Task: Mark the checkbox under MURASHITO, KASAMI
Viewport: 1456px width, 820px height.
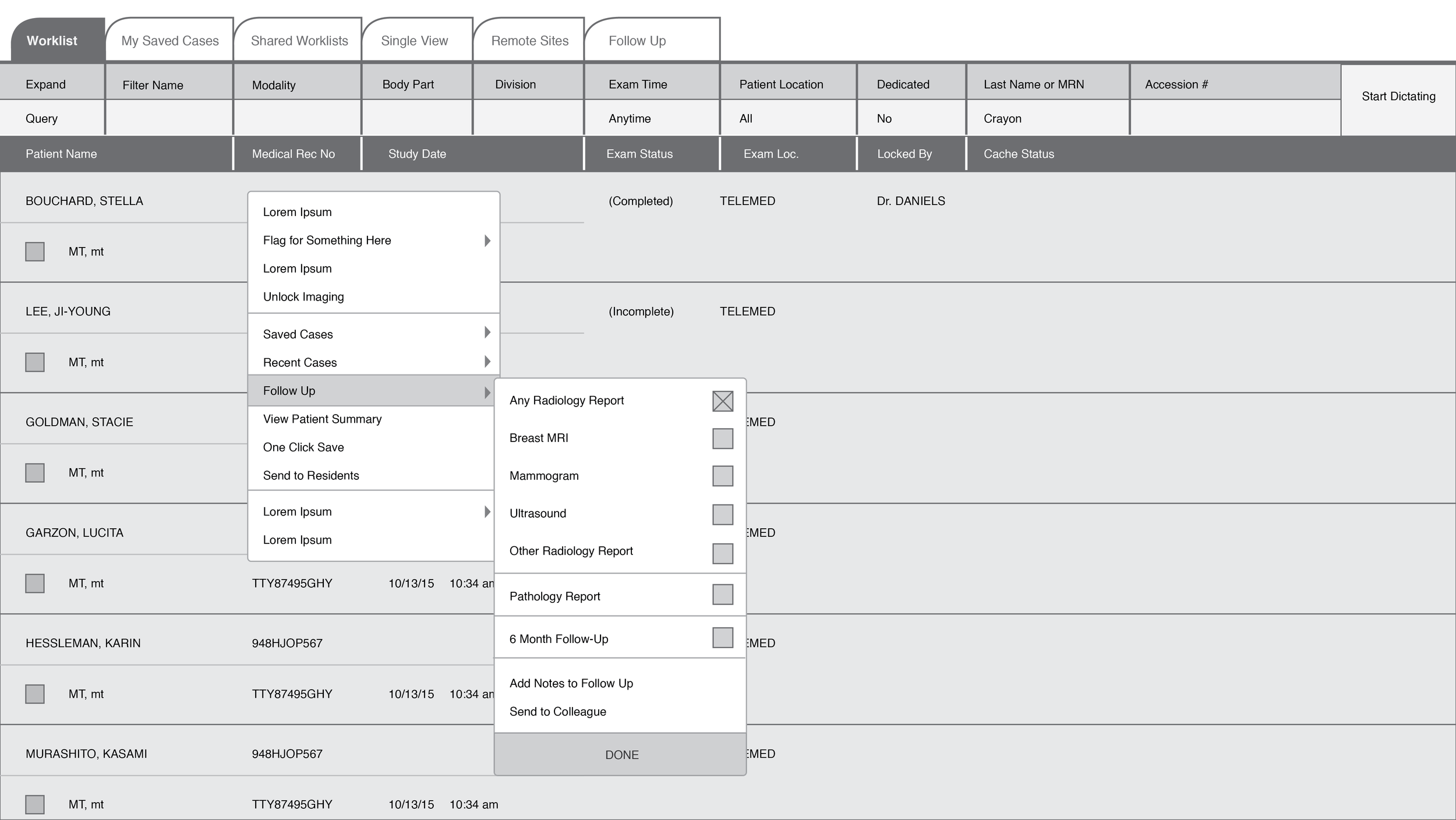Action: click(x=35, y=805)
